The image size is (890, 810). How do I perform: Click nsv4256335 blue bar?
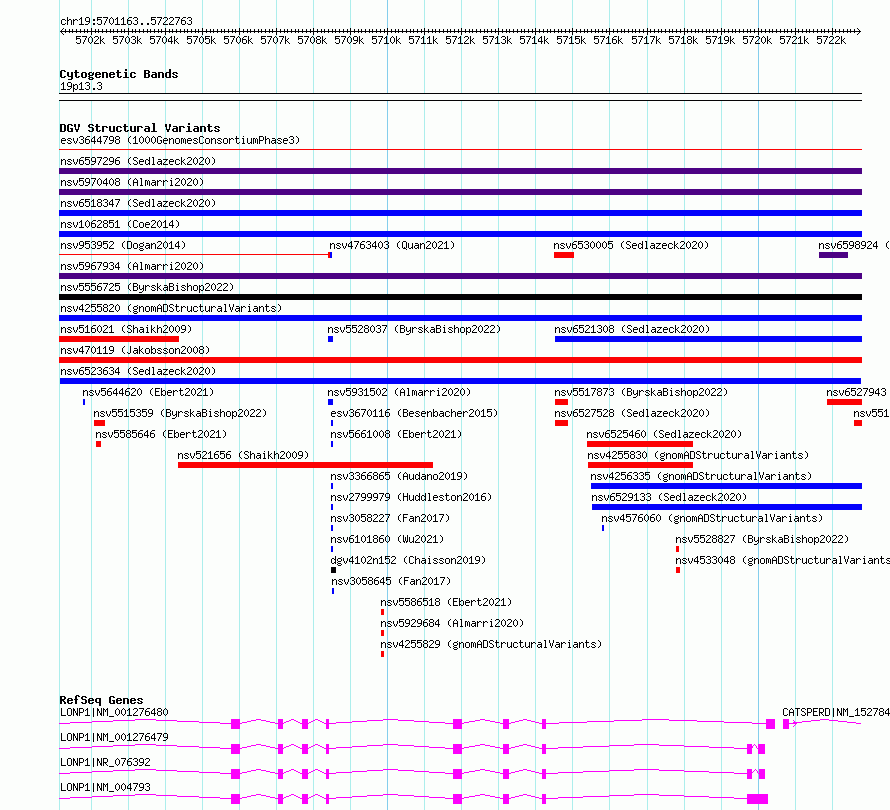727,486
